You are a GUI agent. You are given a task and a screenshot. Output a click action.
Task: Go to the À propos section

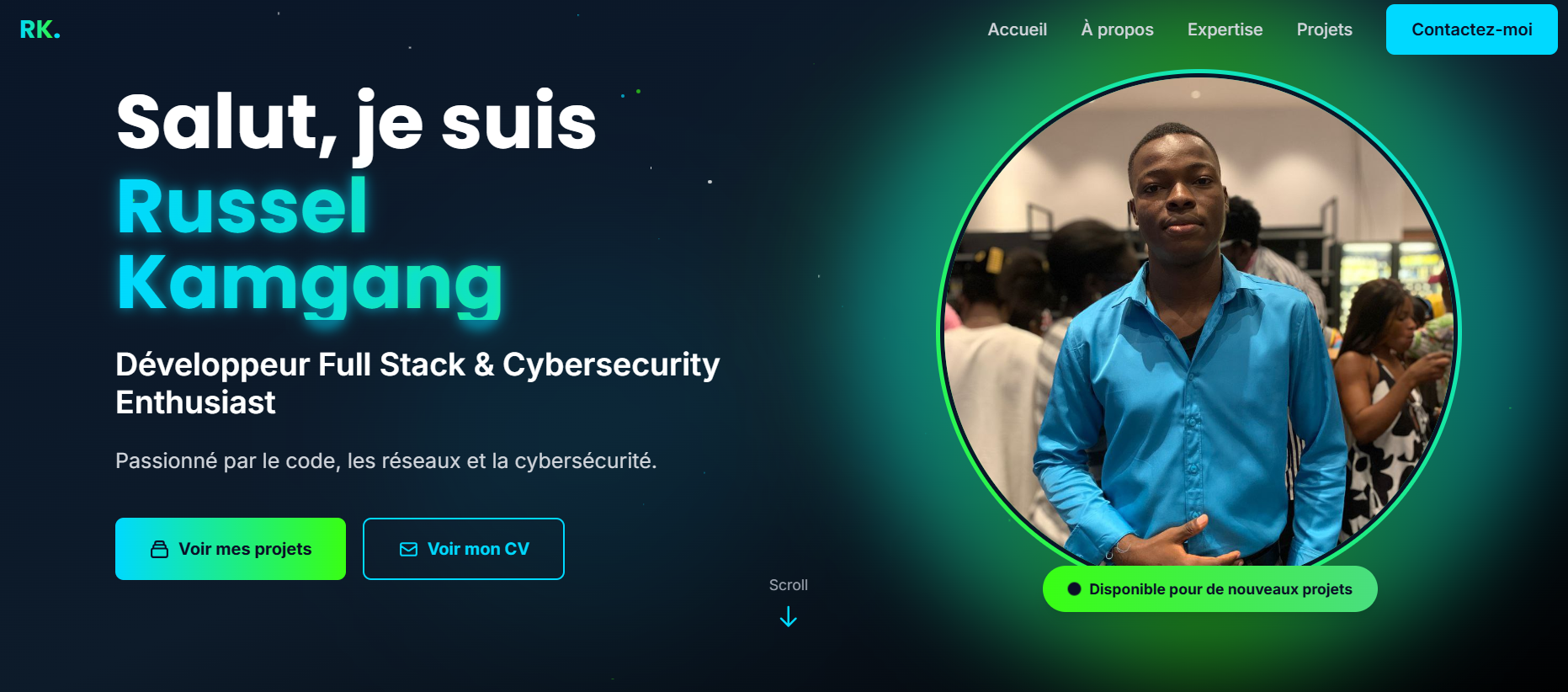[x=1117, y=29]
